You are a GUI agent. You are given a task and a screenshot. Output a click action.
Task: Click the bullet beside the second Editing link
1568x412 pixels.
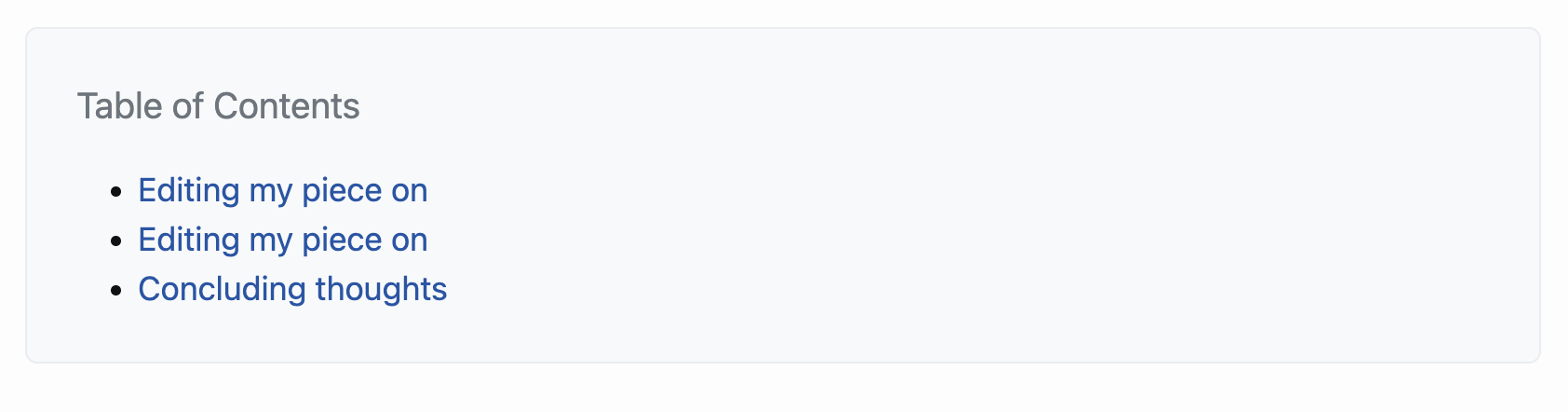pos(116,241)
